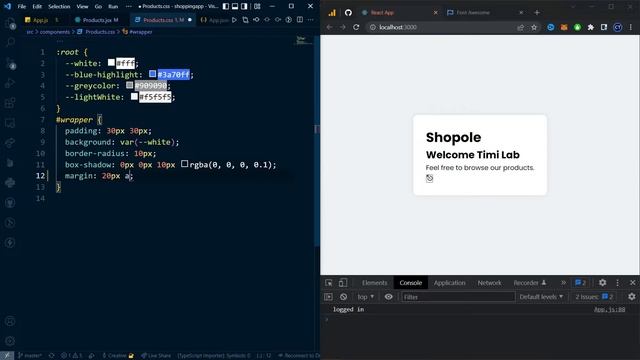Viewport: 640px width, 360px height.
Task: Open console settings gear icon
Action: (632, 297)
